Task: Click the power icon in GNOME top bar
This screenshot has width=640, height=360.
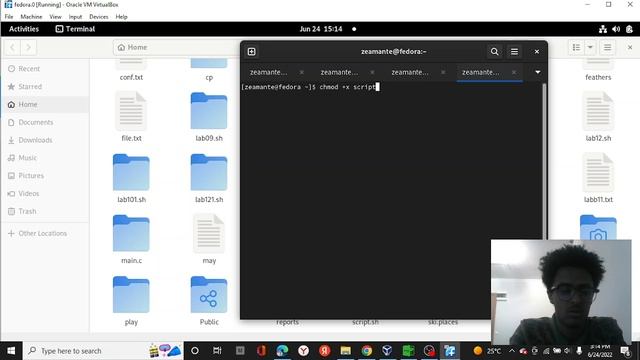Action: point(629,29)
